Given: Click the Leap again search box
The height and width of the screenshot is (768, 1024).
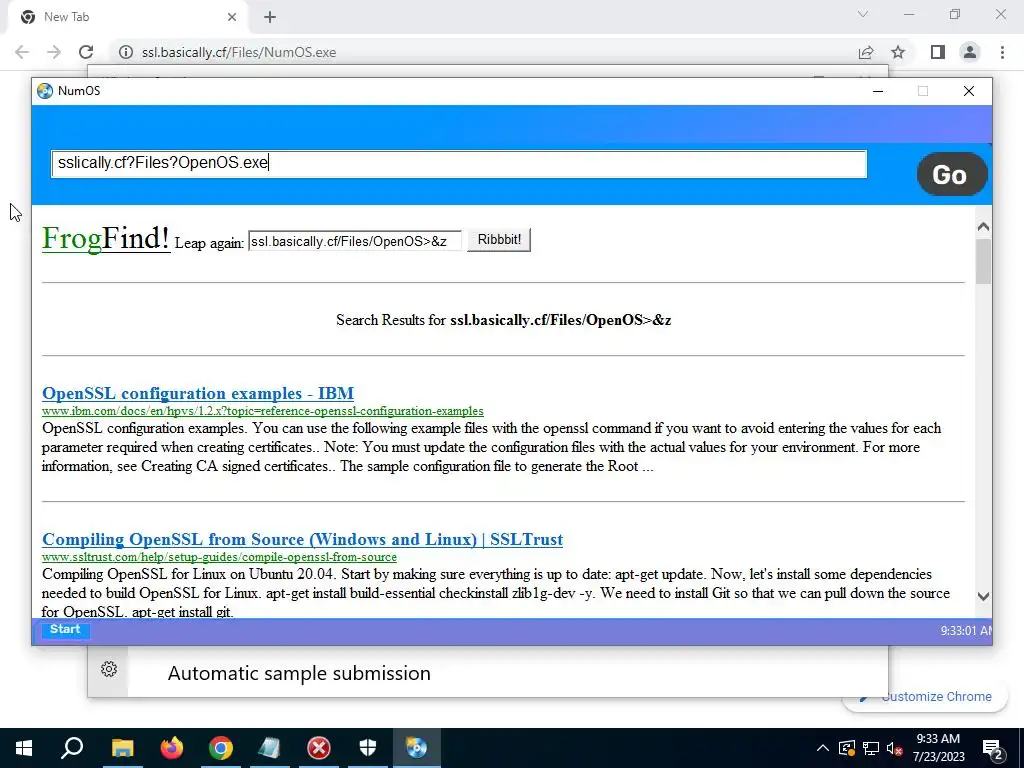Looking at the screenshot, I should pyautogui.click(x=355, y=241).
